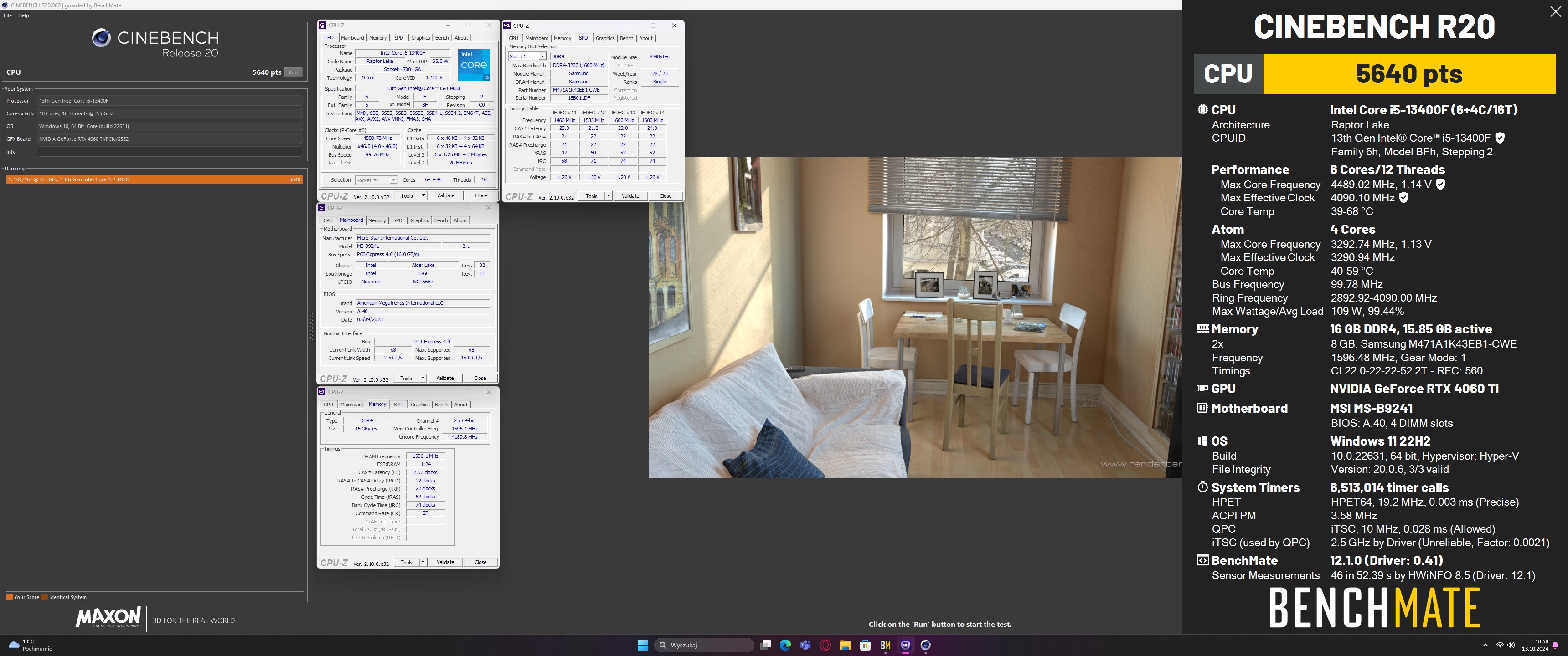The width and height of the screenshot is (1568, 656).
Task: Click the CPU-Z title icon of the SPD window
Action: [x=507, y=26]
